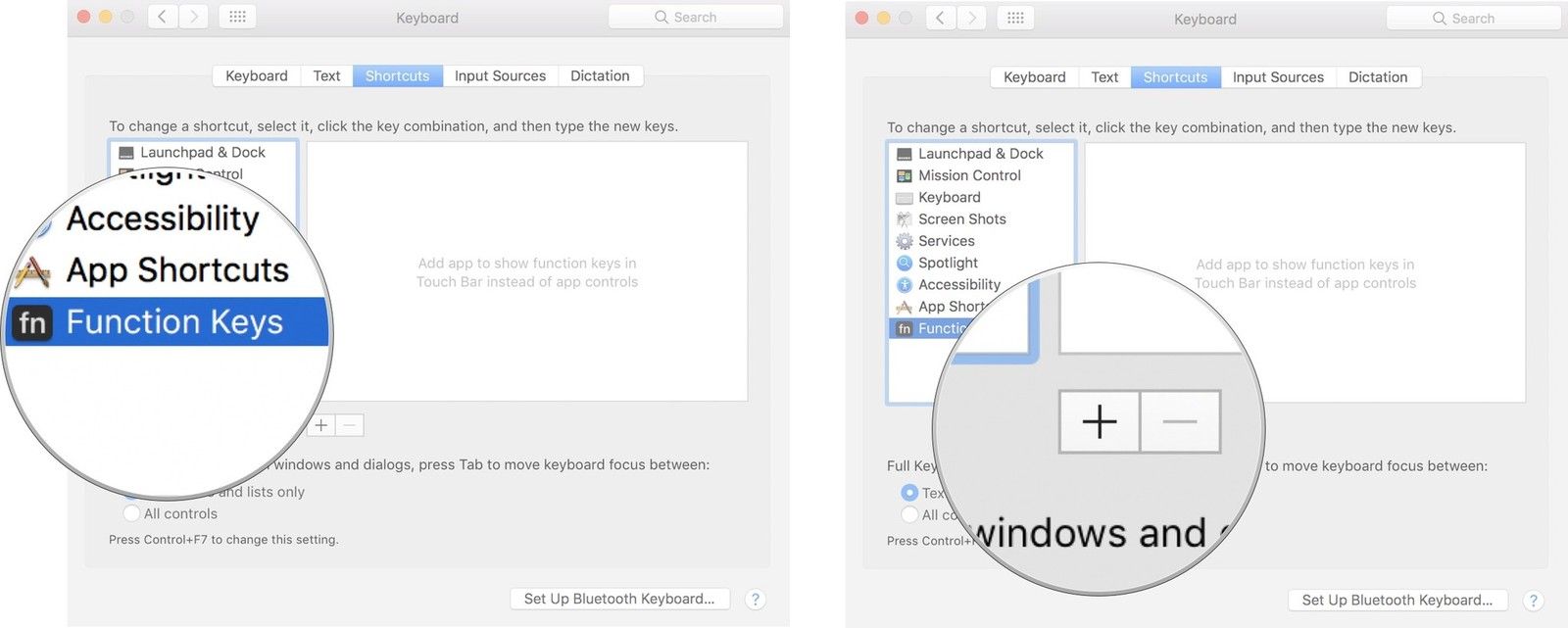Click the large magnified minus button

[1180, 421]
